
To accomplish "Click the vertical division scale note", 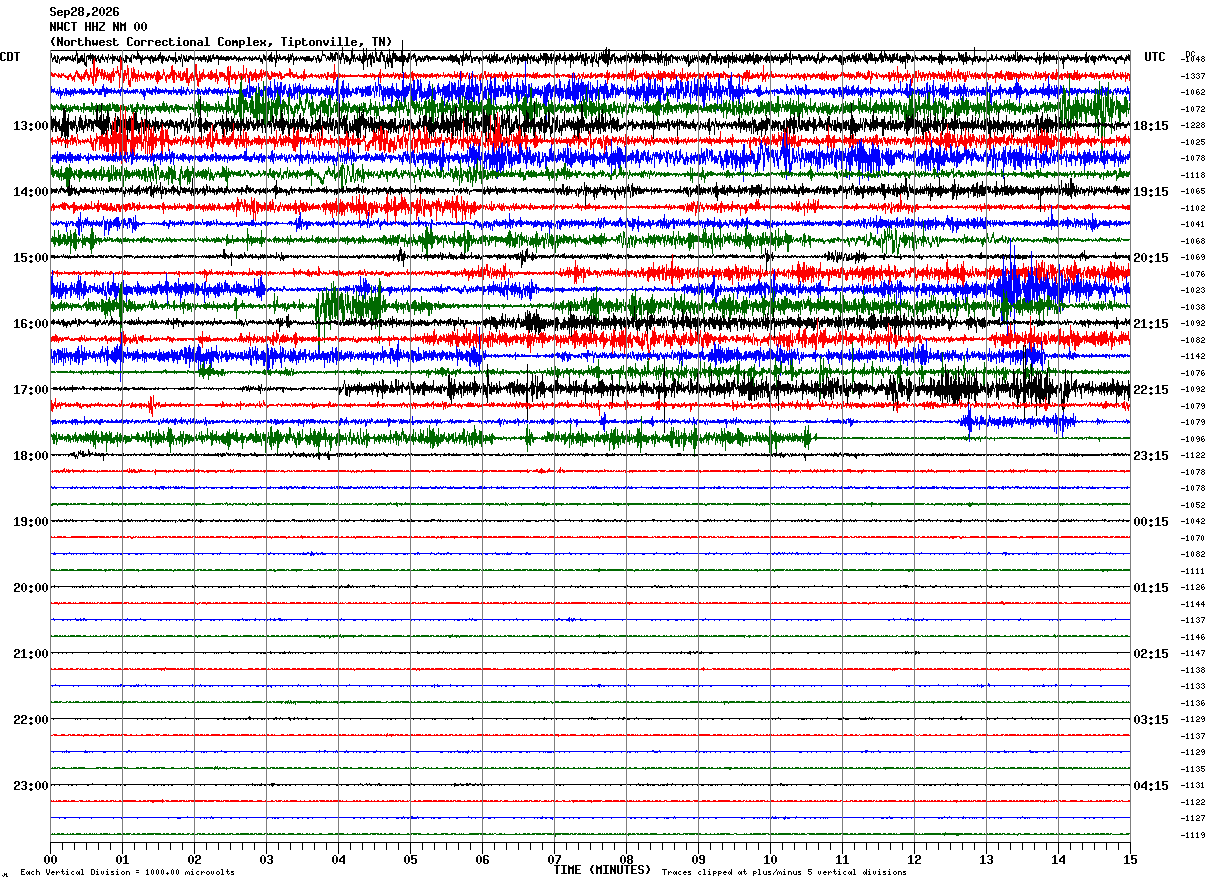I will click(x=127, y=872).
